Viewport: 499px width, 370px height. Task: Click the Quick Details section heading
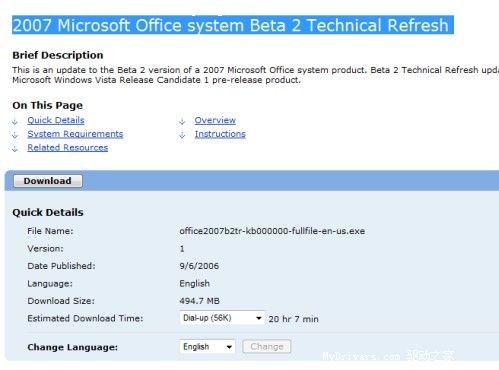click(48, 212)
